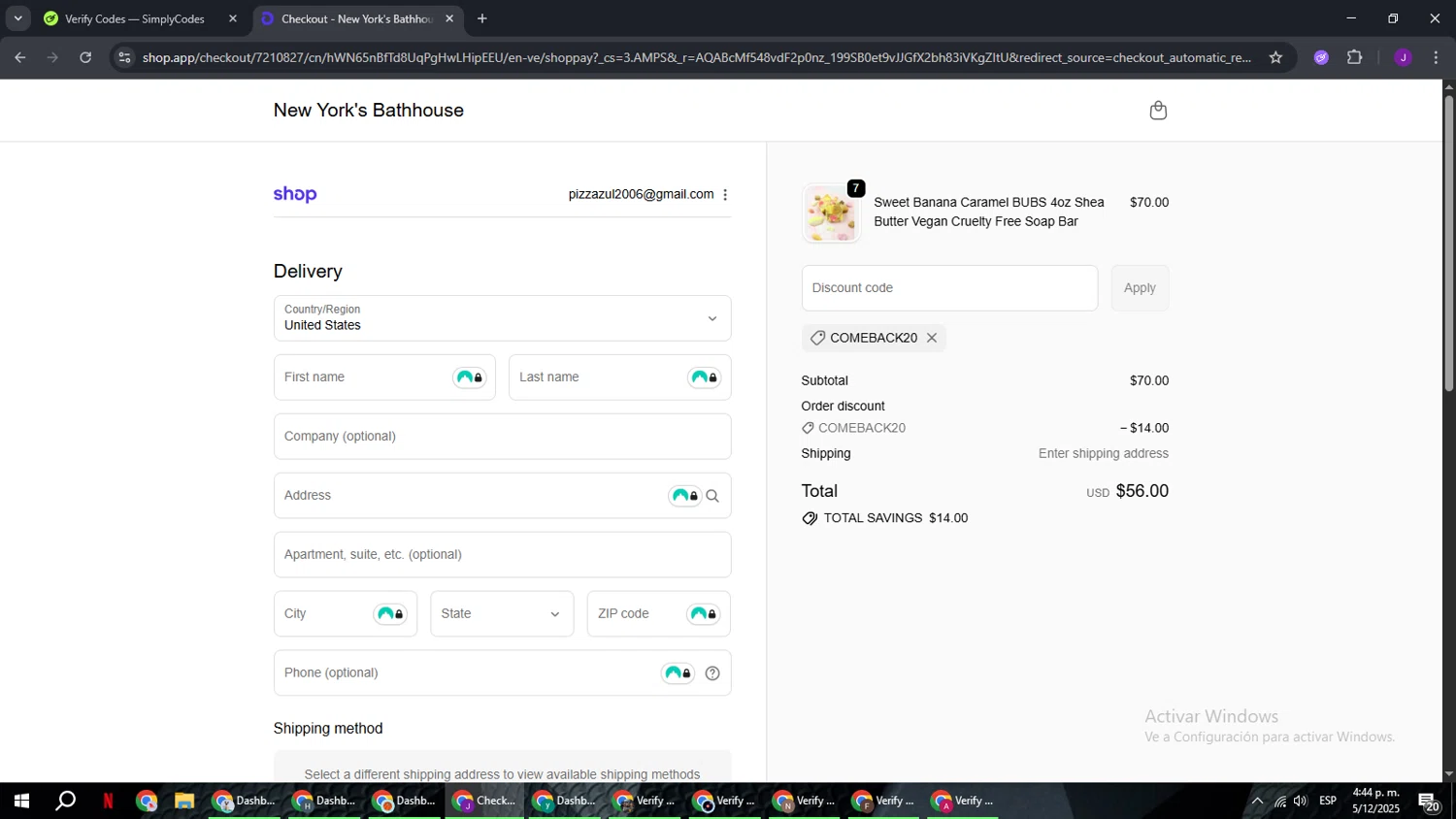Show hidden system tray icons
Viewport: 1456px width, 819px height.
(1257, 802)
